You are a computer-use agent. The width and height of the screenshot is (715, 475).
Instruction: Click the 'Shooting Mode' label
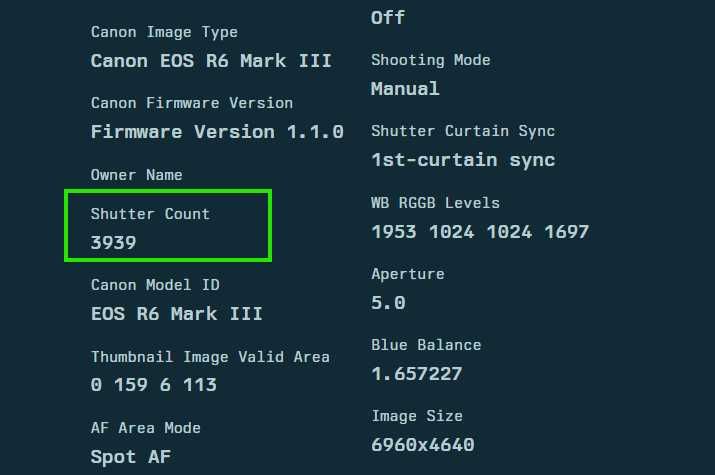431,60
